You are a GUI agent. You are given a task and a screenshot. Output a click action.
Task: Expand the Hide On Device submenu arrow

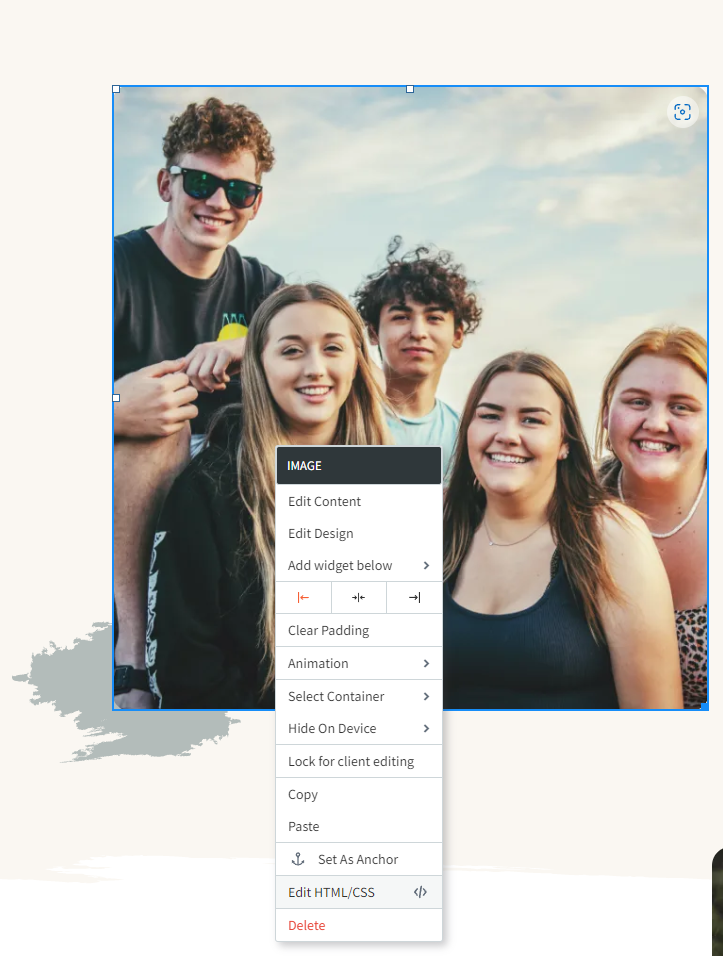pos(426,729)
